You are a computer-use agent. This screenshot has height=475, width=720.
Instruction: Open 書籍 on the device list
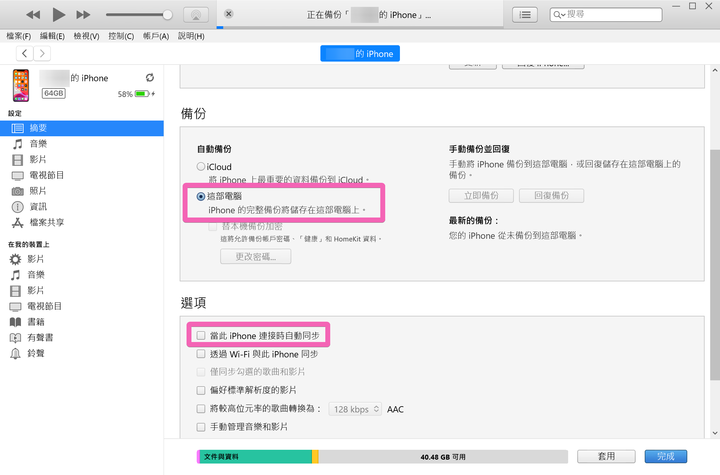[x=82, y=322]
